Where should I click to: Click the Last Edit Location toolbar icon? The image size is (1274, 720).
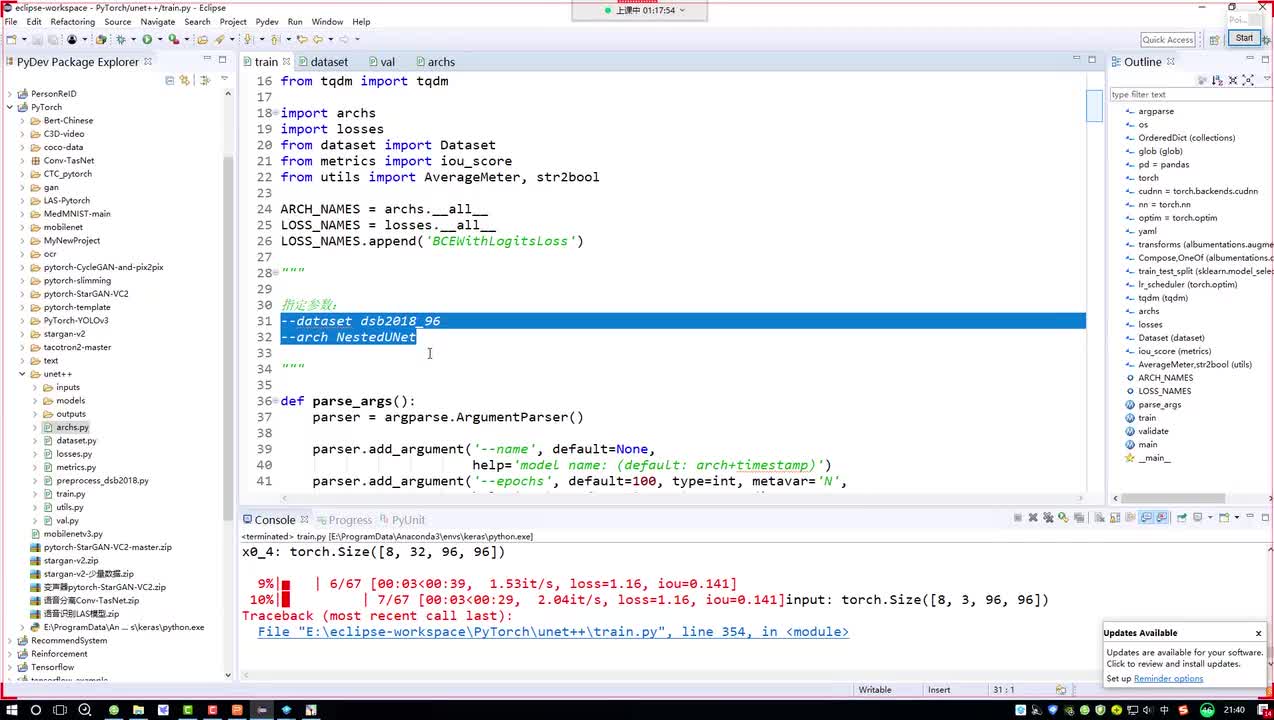[302, 39]
